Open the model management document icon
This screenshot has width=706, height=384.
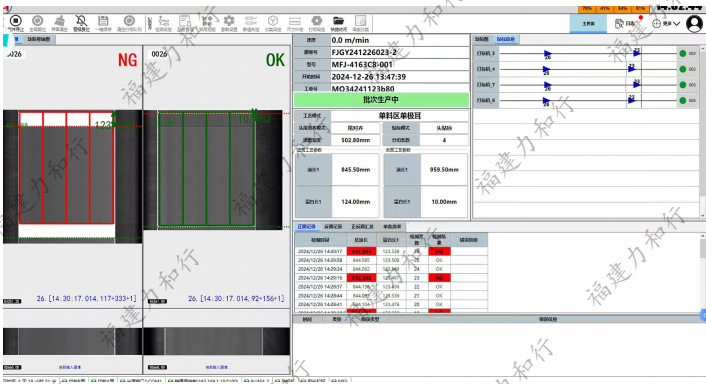tap(185, 21)
